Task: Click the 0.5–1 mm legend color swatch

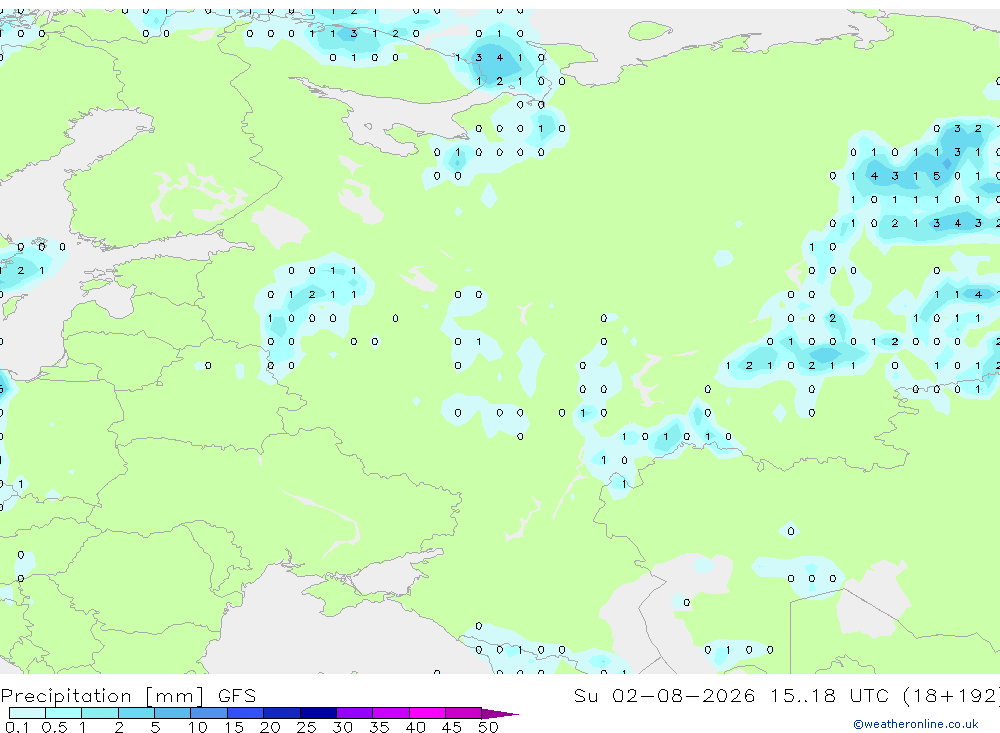Action: point(64,713)
